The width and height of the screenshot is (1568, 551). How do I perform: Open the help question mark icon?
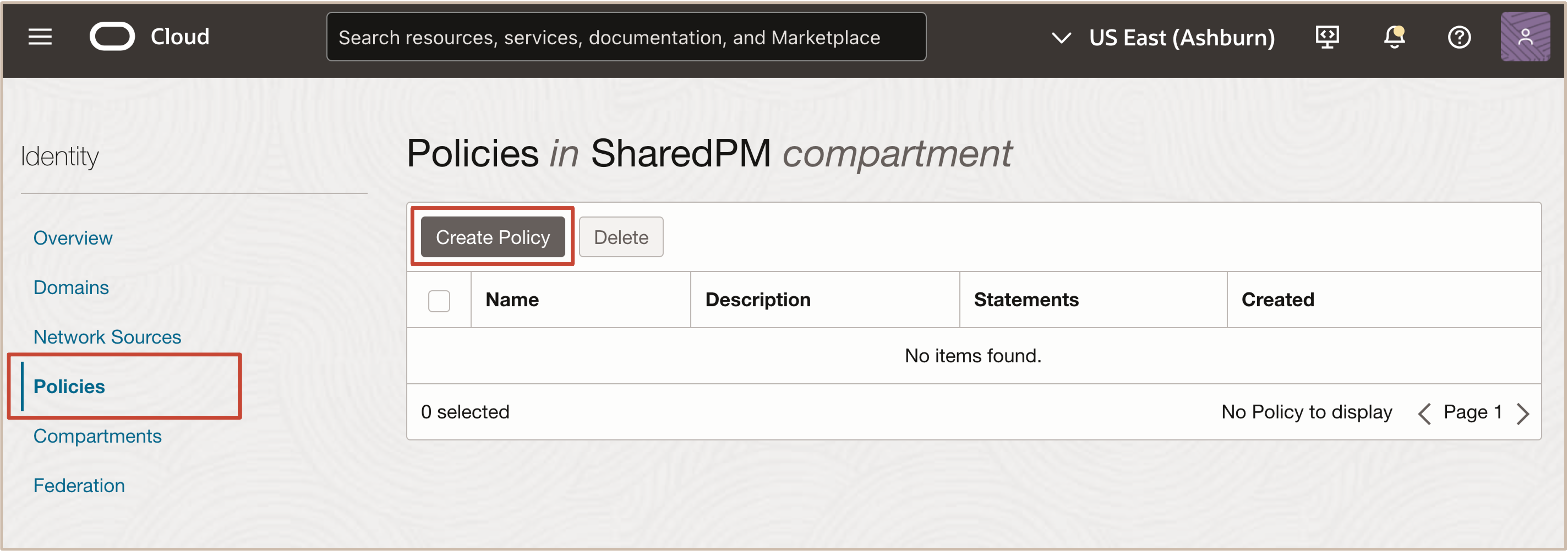pos(1459,37)
